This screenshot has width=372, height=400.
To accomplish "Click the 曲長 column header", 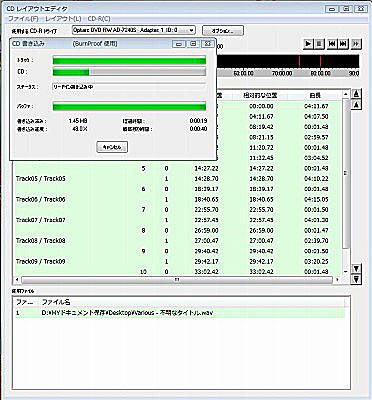I will 315,95.
